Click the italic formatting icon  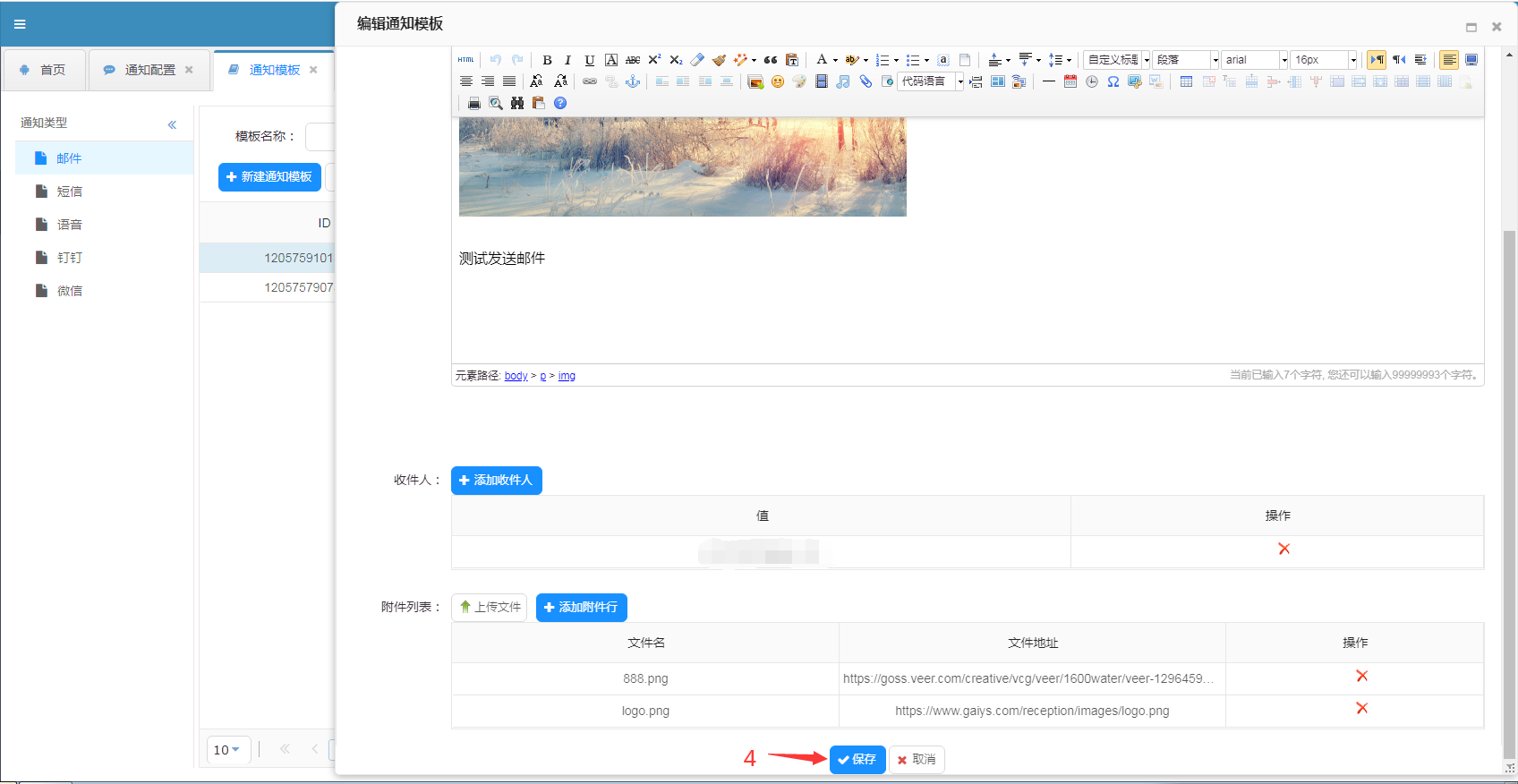567,60
